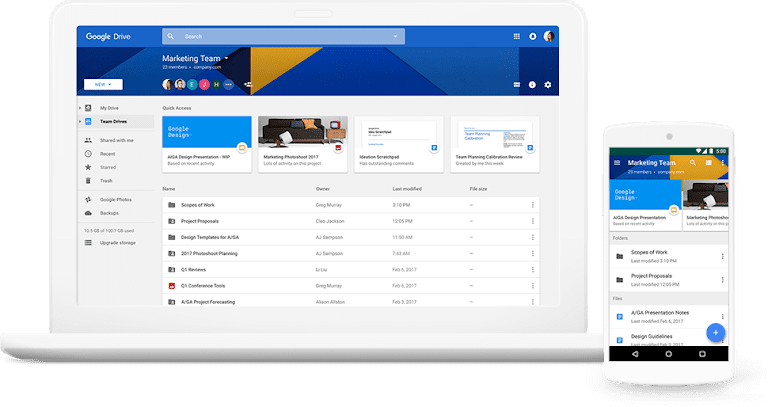Open Google Drive logo home link
The height and width of the screenshot is (407, 768).
coord(108,37)
